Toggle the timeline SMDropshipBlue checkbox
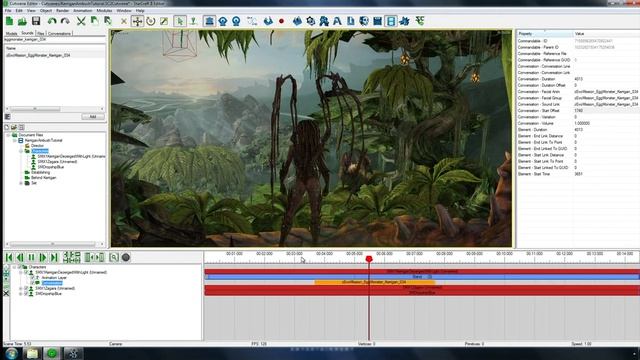 tap(26, 293)
